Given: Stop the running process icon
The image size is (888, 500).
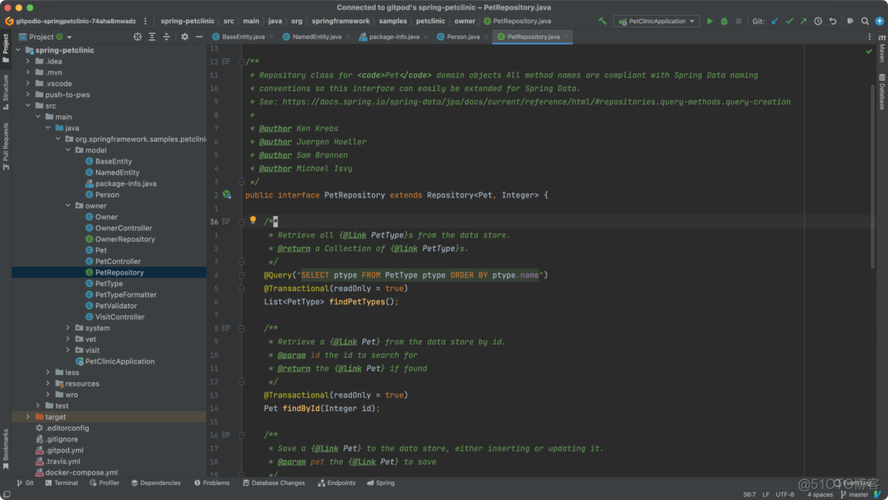Looking at the screenshot, I should click(738, 21).
